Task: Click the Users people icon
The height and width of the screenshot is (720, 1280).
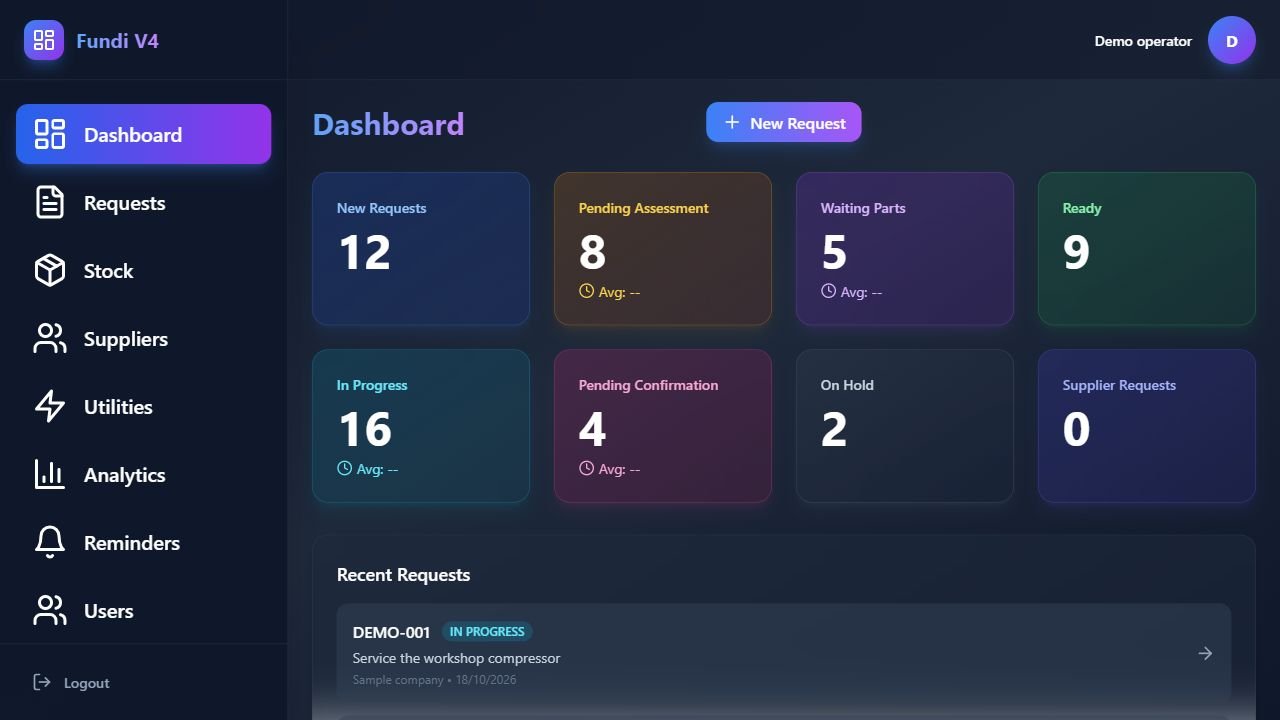Action: point(50,610)
